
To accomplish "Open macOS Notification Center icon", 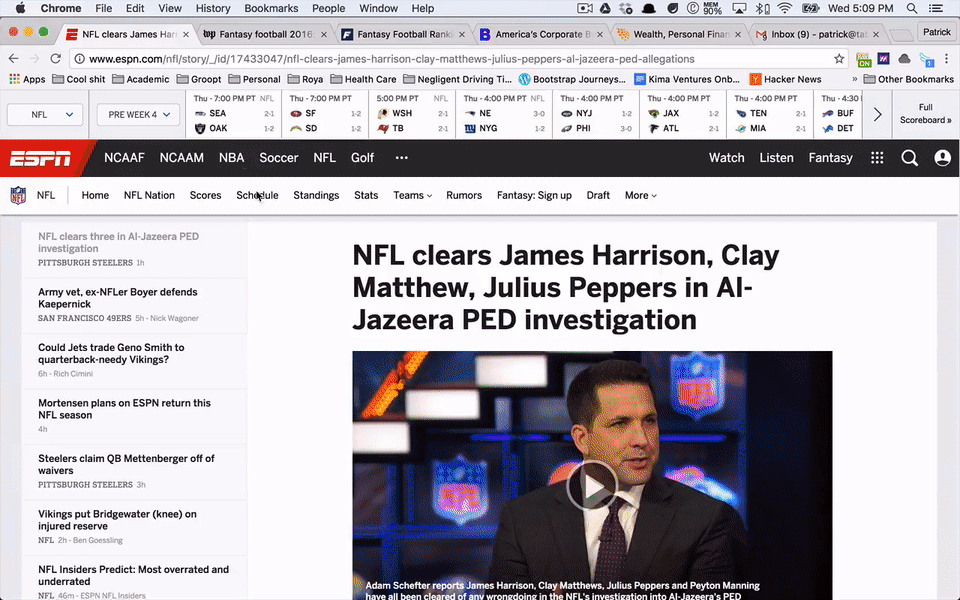I will click(x=936, y=8).
